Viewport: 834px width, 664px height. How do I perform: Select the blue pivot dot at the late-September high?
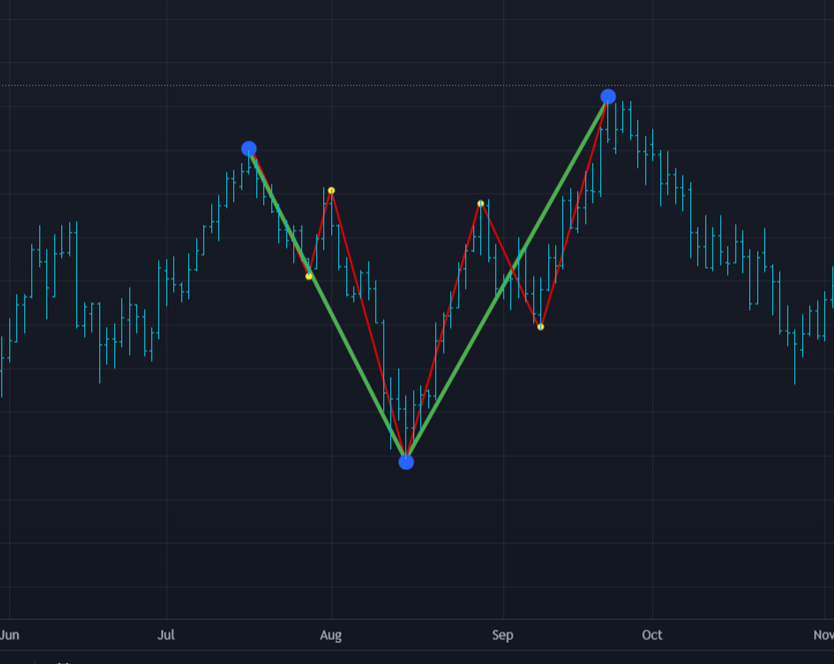pyautogui.click(x=608, y=96)
